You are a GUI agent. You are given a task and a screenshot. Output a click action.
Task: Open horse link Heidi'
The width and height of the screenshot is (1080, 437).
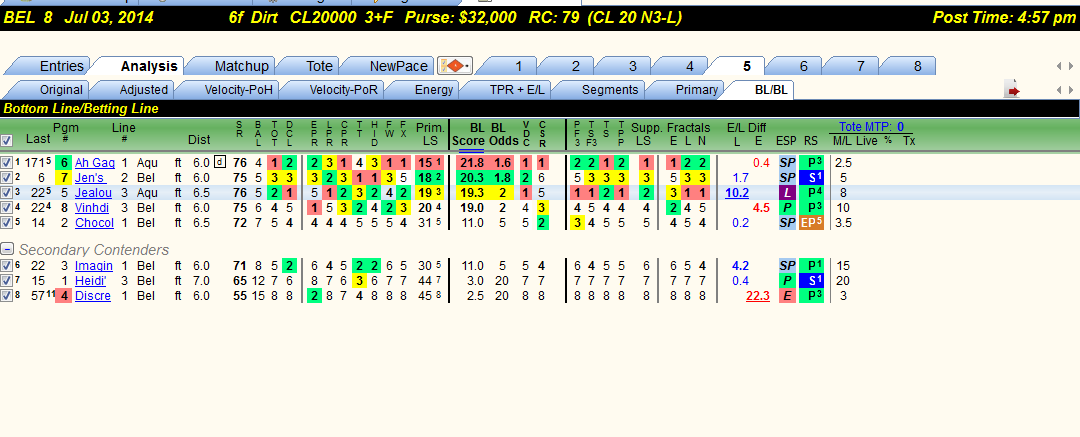92,281
